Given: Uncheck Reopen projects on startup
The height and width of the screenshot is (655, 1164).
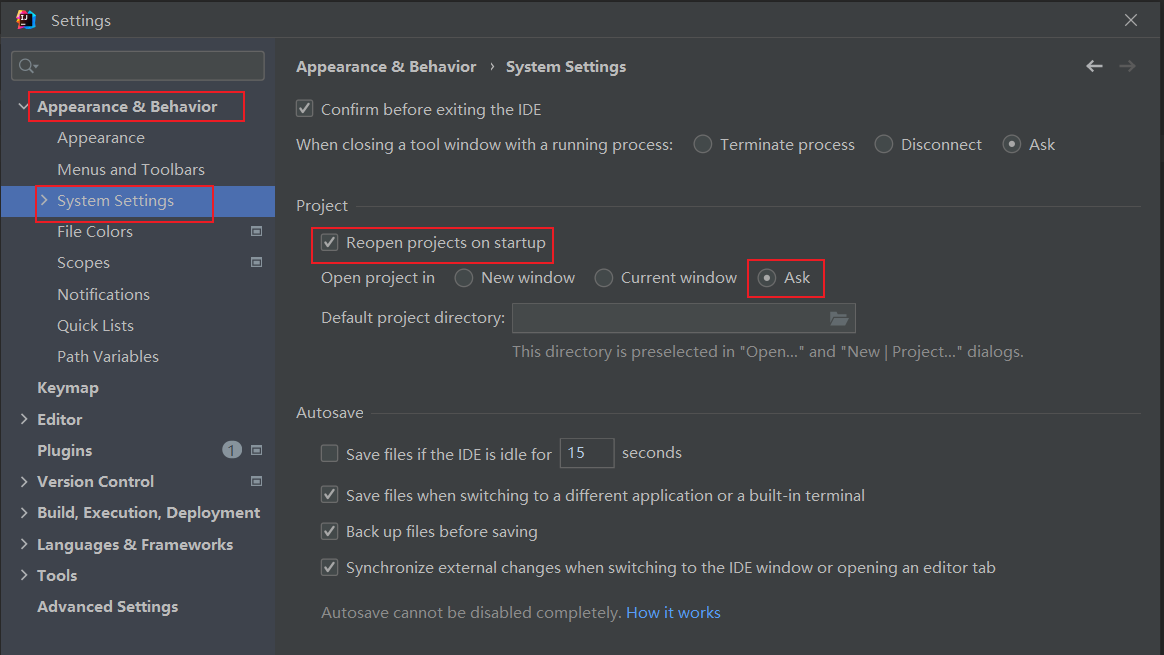Looking at the screenshot, I should pos(329,243).
